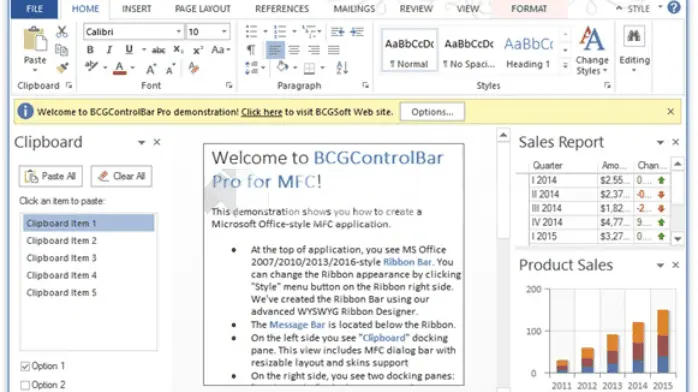The height and width of the screenshot is (392, 698).
Task: Decrease paragraph indent
Action: click(x=337, y=32)
